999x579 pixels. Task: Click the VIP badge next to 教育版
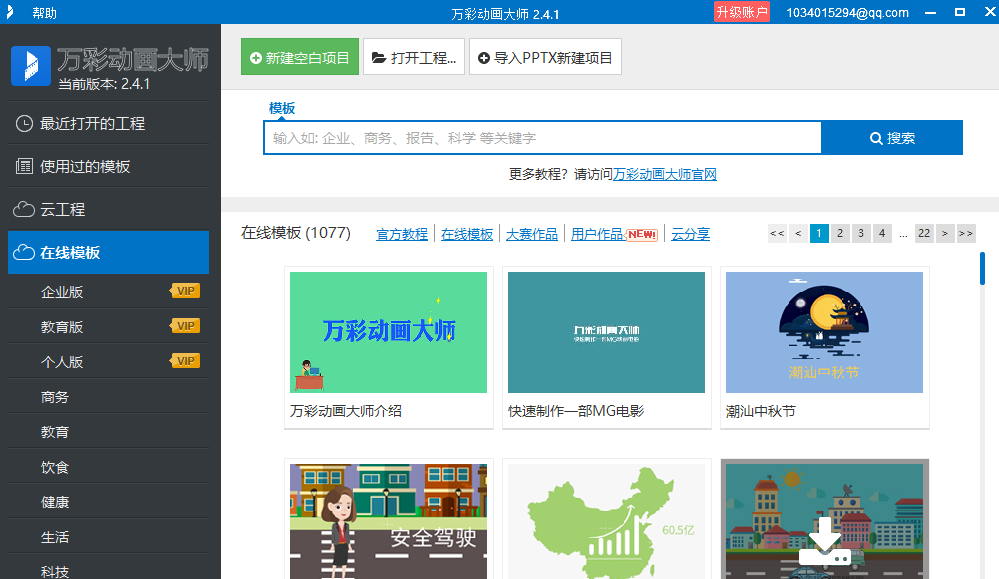click(185, 326)
